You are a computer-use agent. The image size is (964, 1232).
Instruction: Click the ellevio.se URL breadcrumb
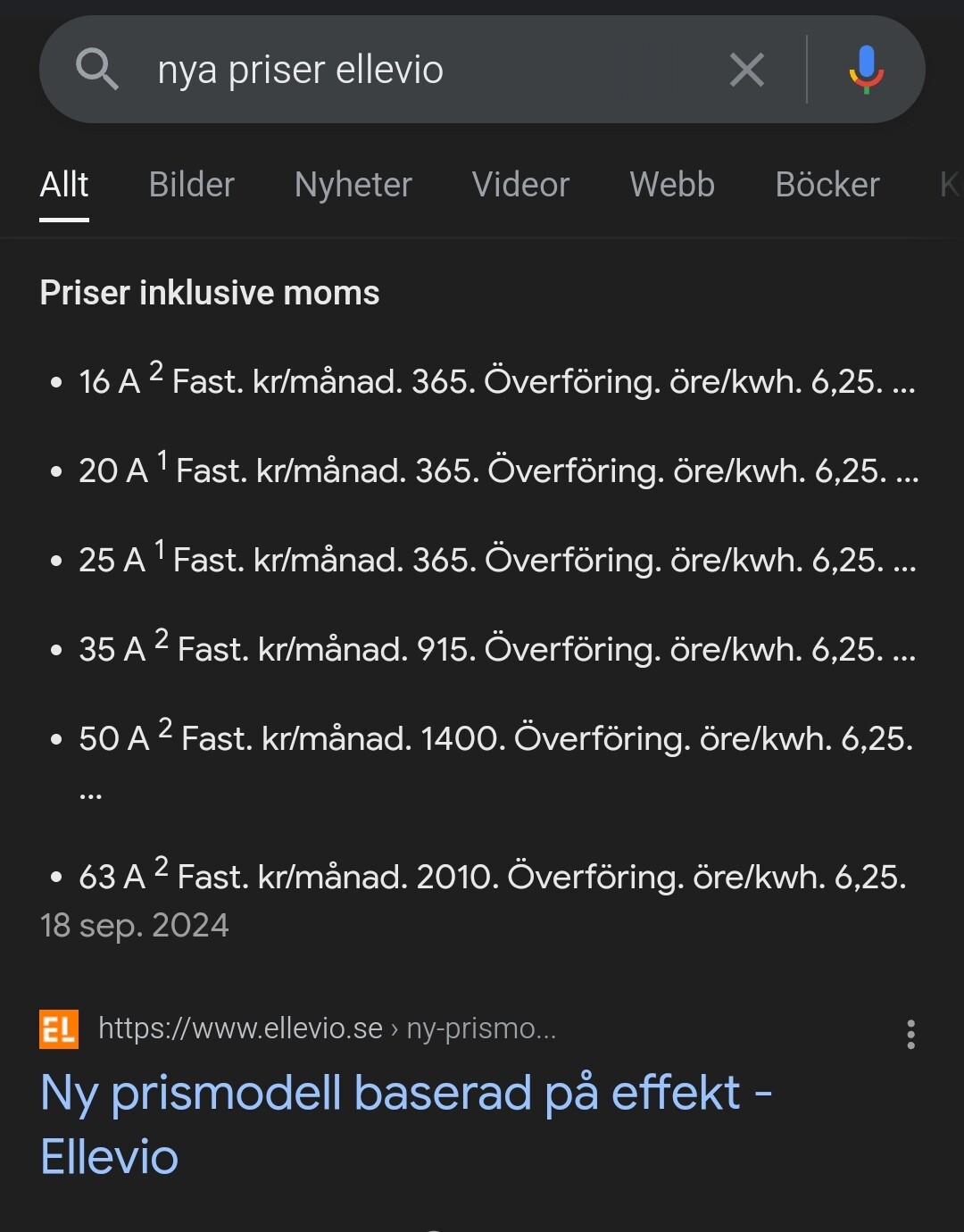pyautogui.click(x=327, y=1028)
